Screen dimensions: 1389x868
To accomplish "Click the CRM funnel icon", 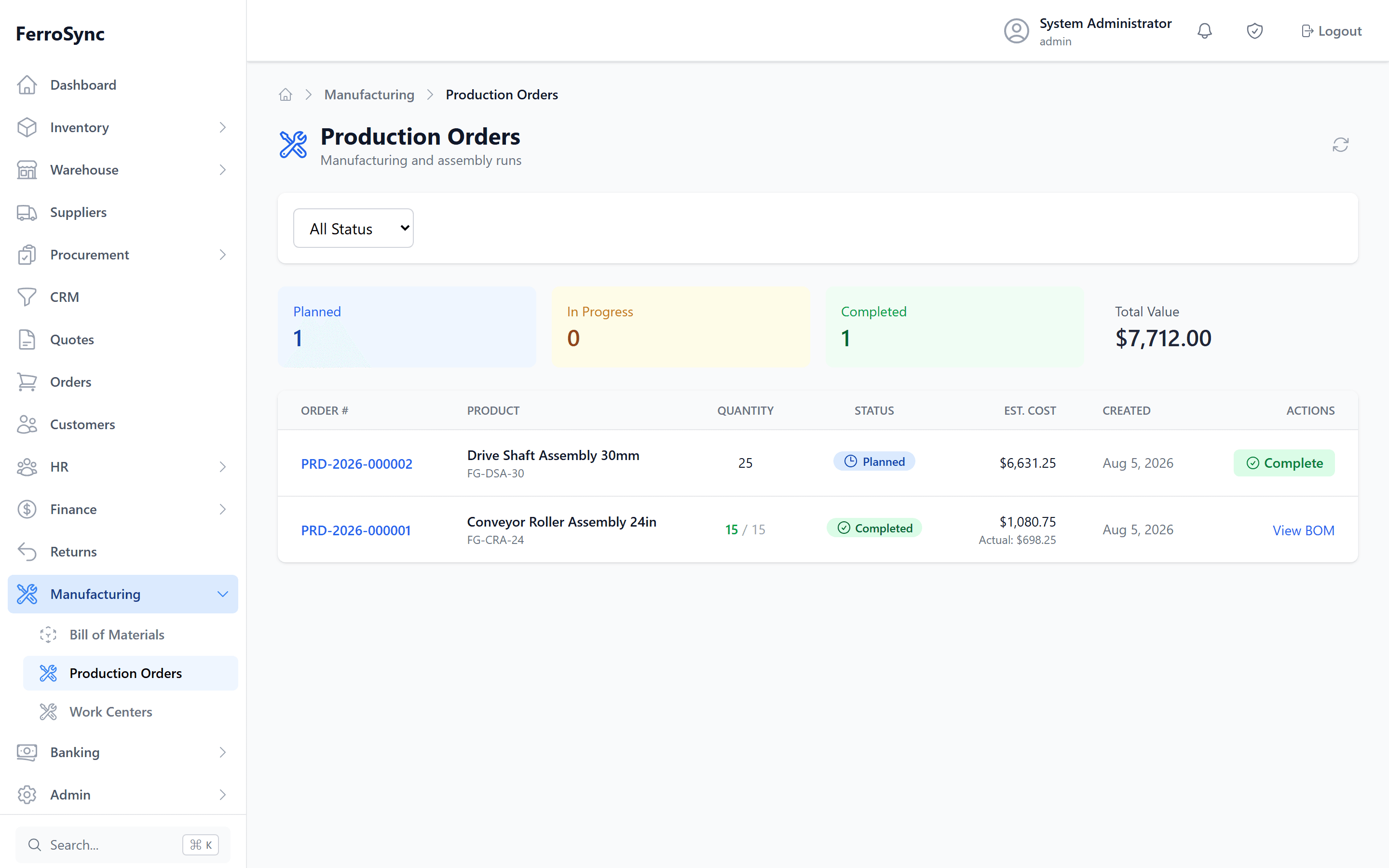I will click(x=27, y=298).
